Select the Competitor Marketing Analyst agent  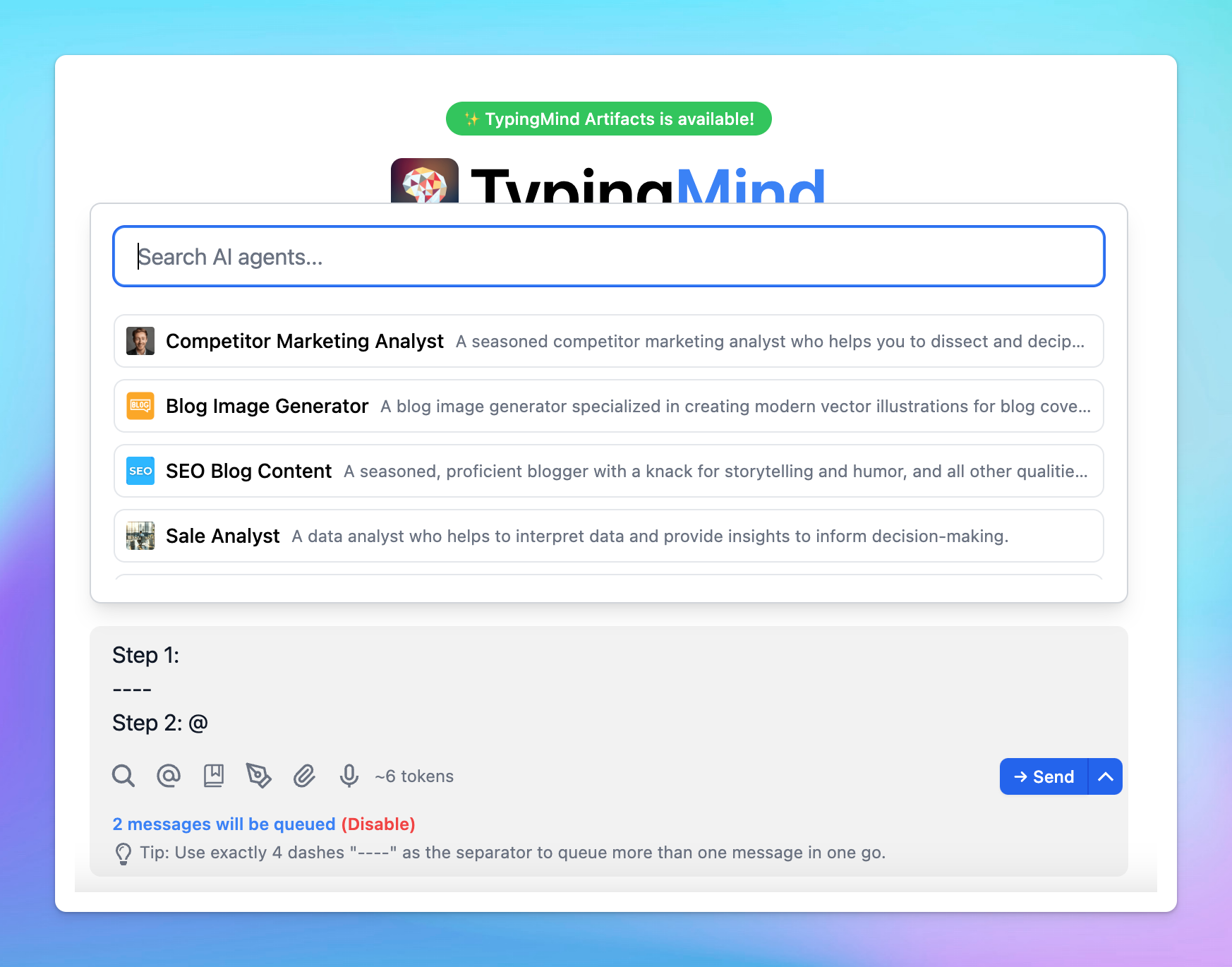point(609,341)
